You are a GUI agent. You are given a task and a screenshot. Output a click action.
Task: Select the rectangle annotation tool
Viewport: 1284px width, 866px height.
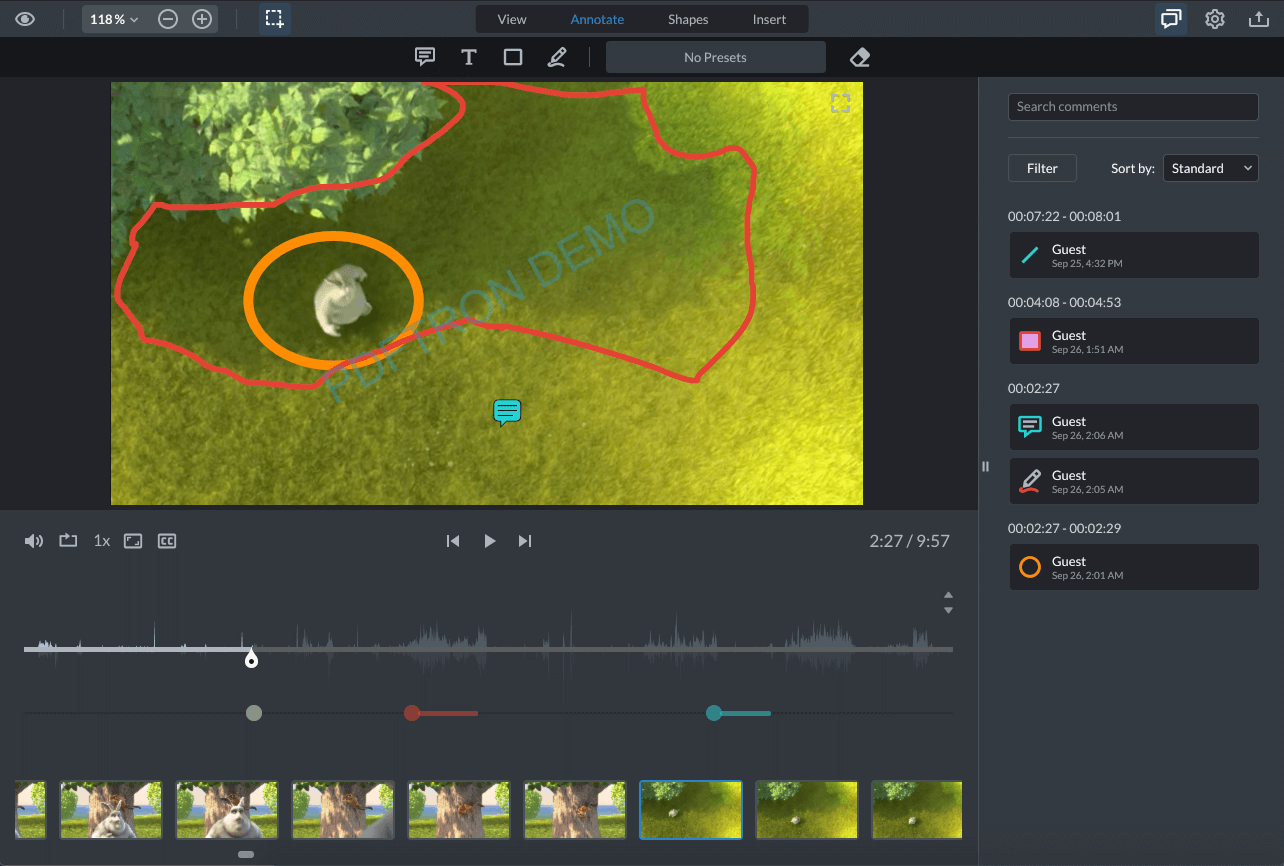pyautogui.click(x=513, y=57)
